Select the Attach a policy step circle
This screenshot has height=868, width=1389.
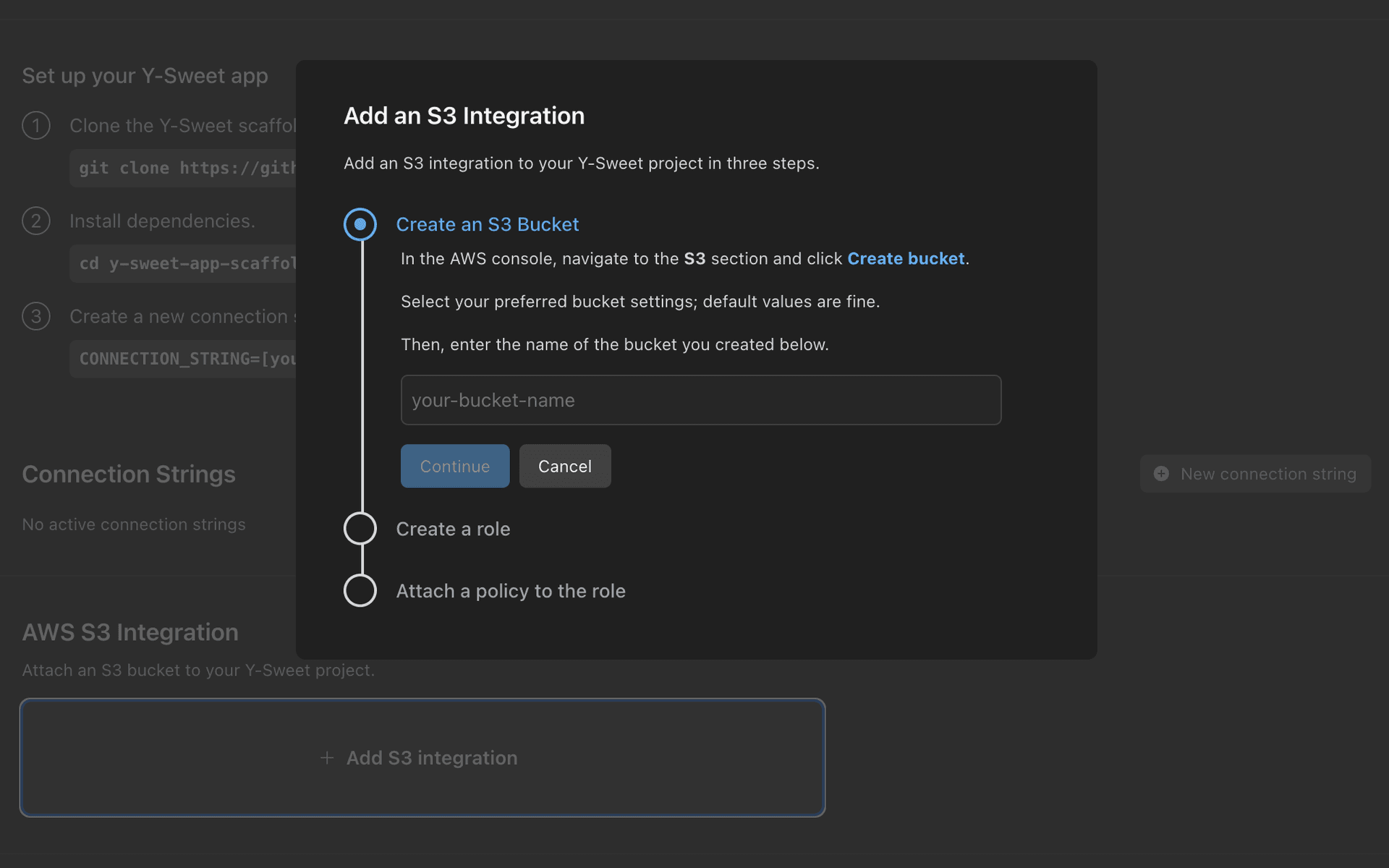(360, 591)
